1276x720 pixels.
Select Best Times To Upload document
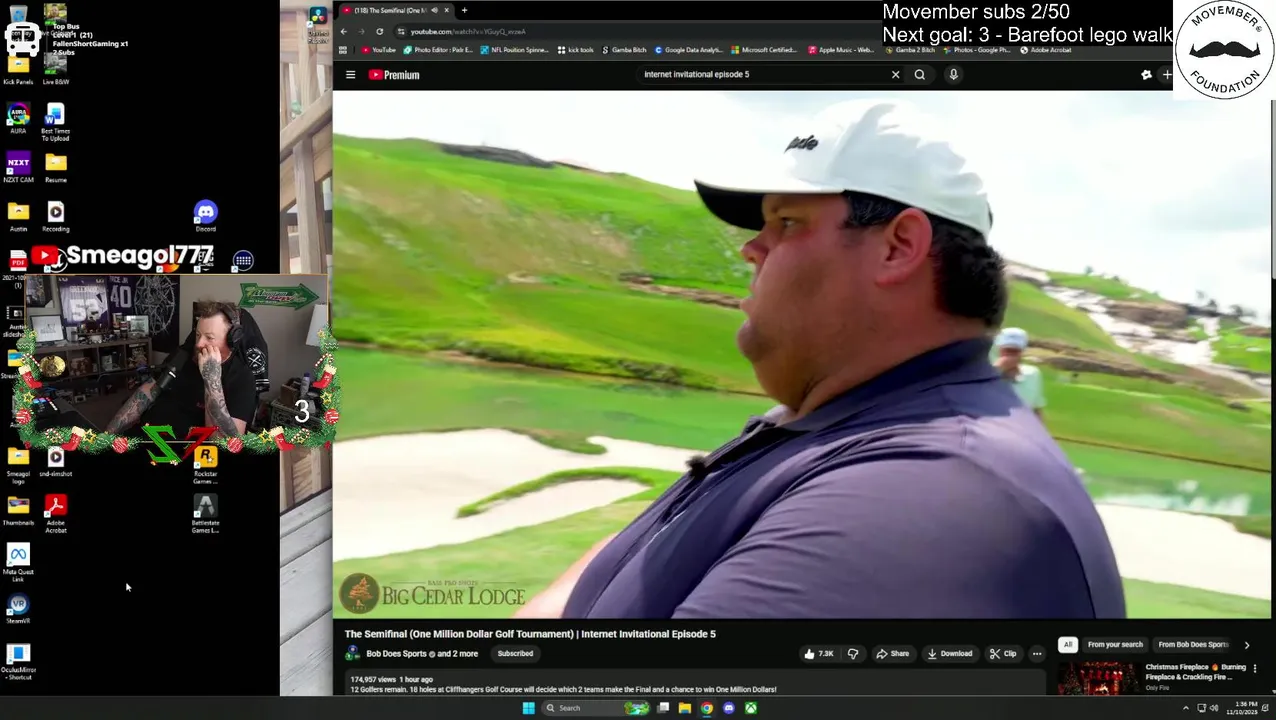[55, 122]
